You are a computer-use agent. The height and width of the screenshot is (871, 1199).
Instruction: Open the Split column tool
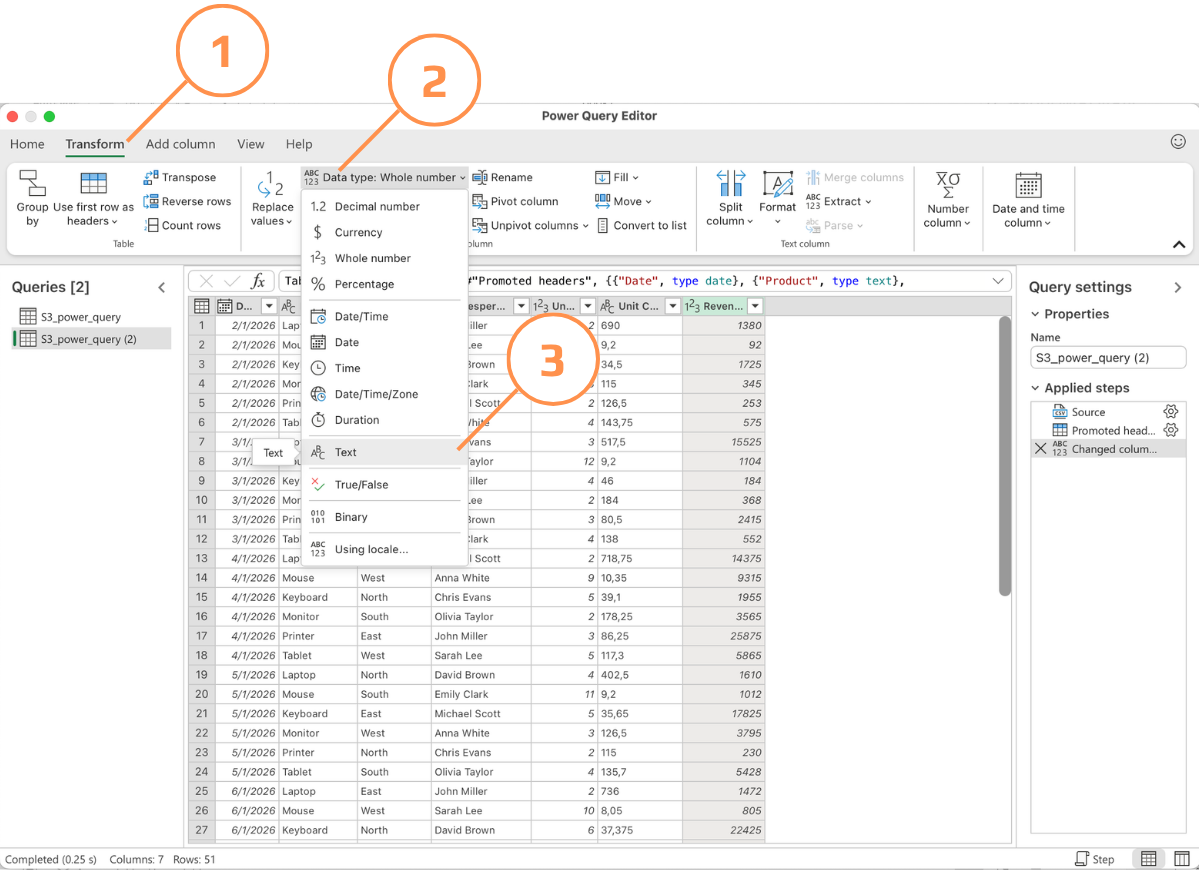click(x=730, y=199)
